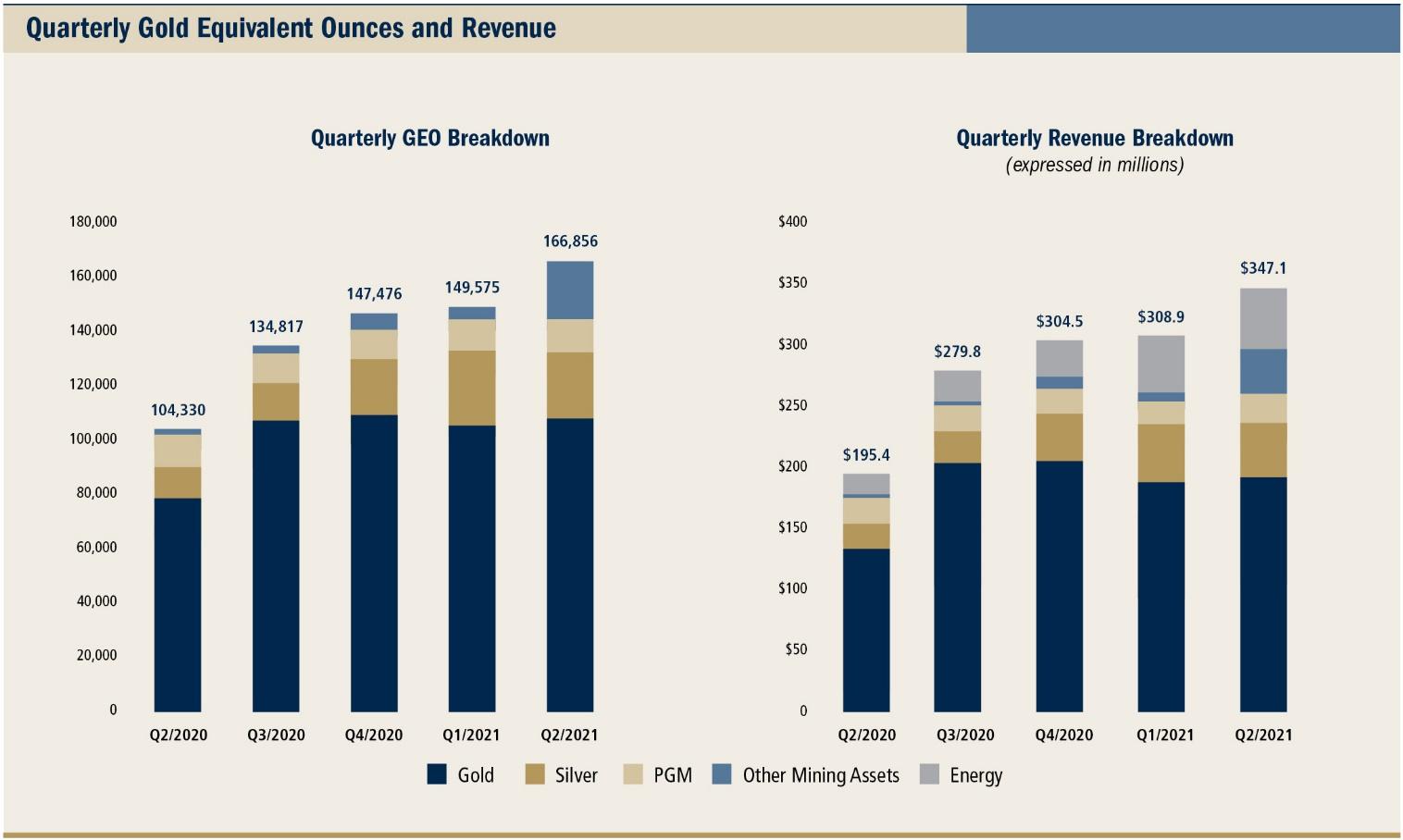Click the $304.5 revenue label
This screenshot has width=1403, height=840.
pos(1060,321)
